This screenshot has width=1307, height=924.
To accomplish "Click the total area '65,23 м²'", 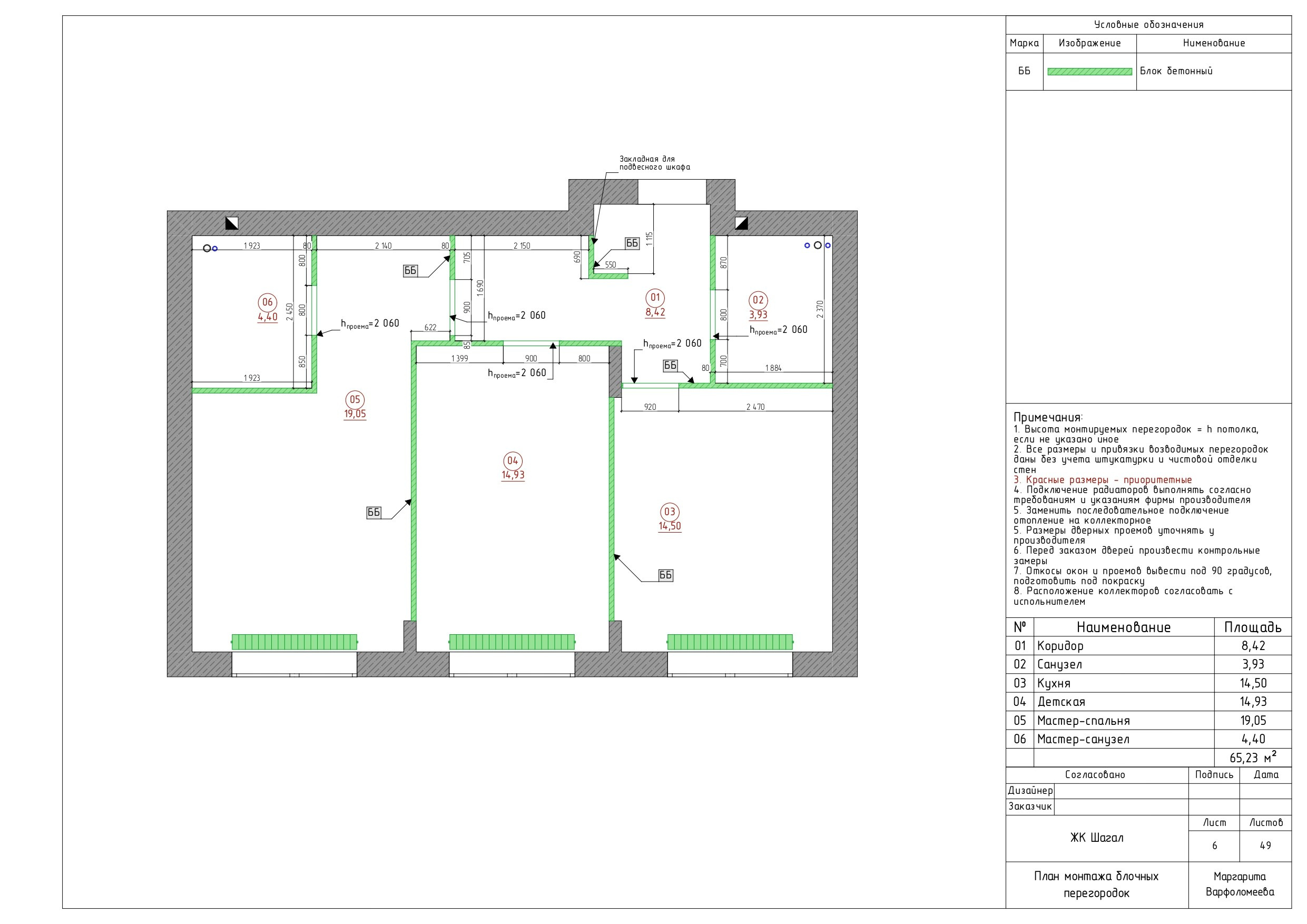I will point(1253,757).
